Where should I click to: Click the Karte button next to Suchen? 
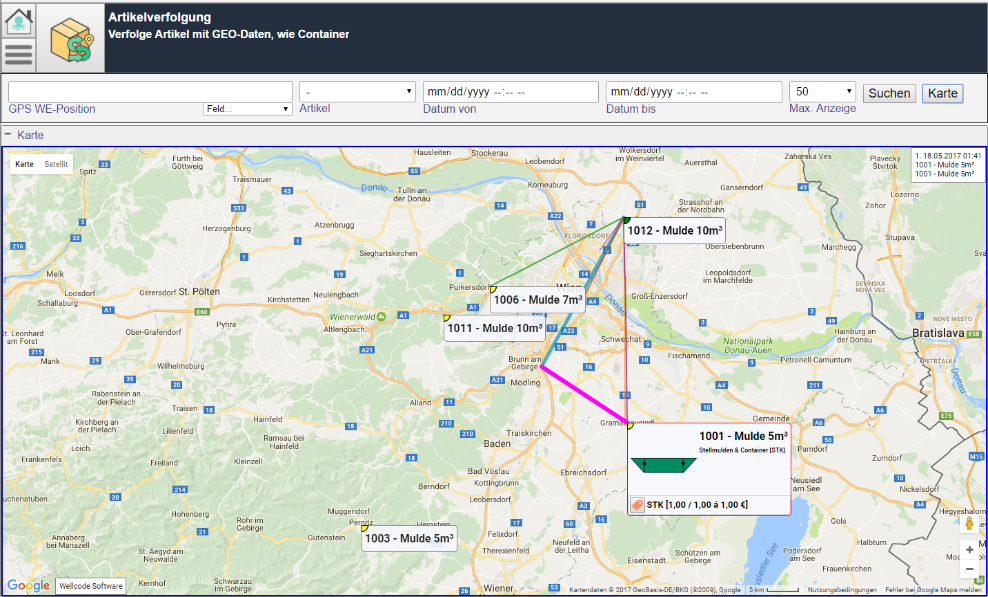point(943,93)
